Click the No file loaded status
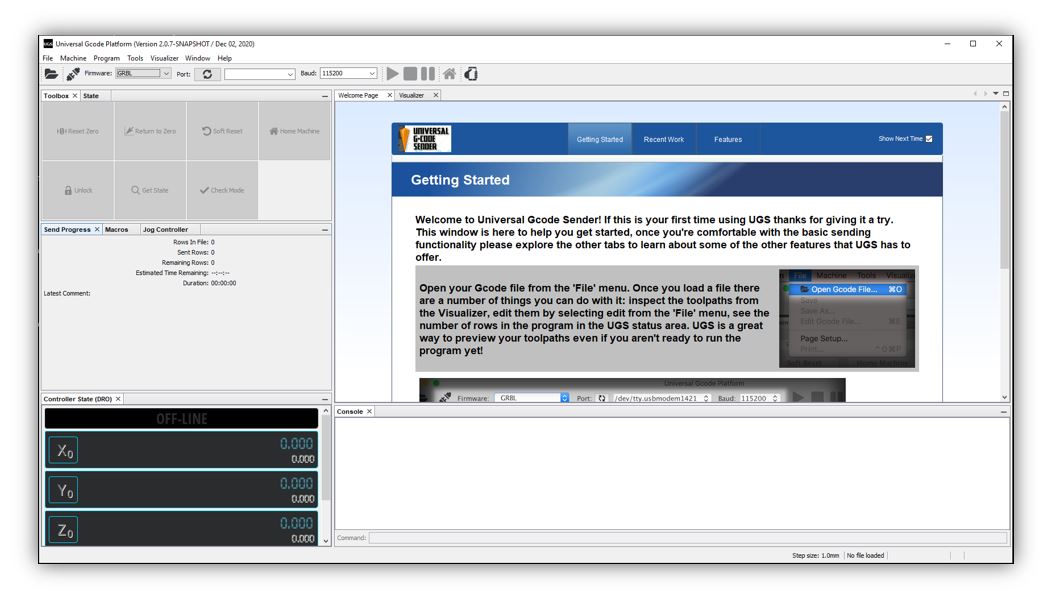Viewport: 1045px width, 591px height. click(x=865, y=556)
